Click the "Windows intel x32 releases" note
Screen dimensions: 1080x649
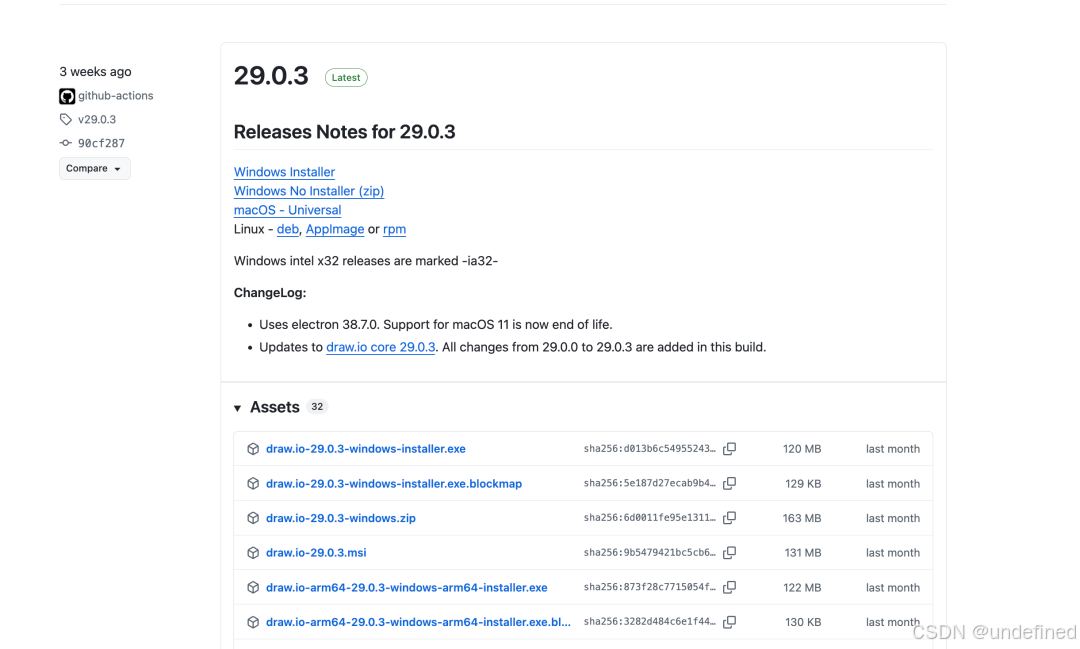tap(366, 261)
